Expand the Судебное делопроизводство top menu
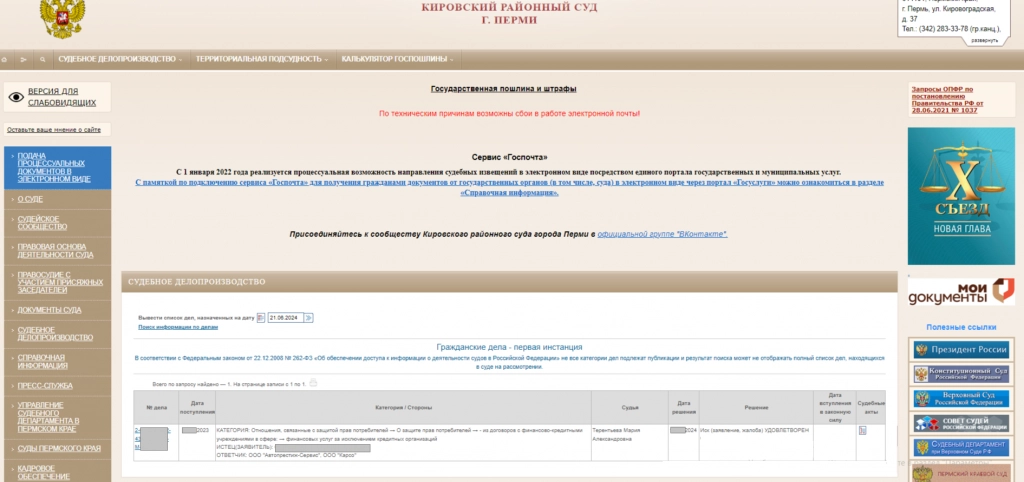The width and height of the screenshot is (1024, 482). (120, 59)
